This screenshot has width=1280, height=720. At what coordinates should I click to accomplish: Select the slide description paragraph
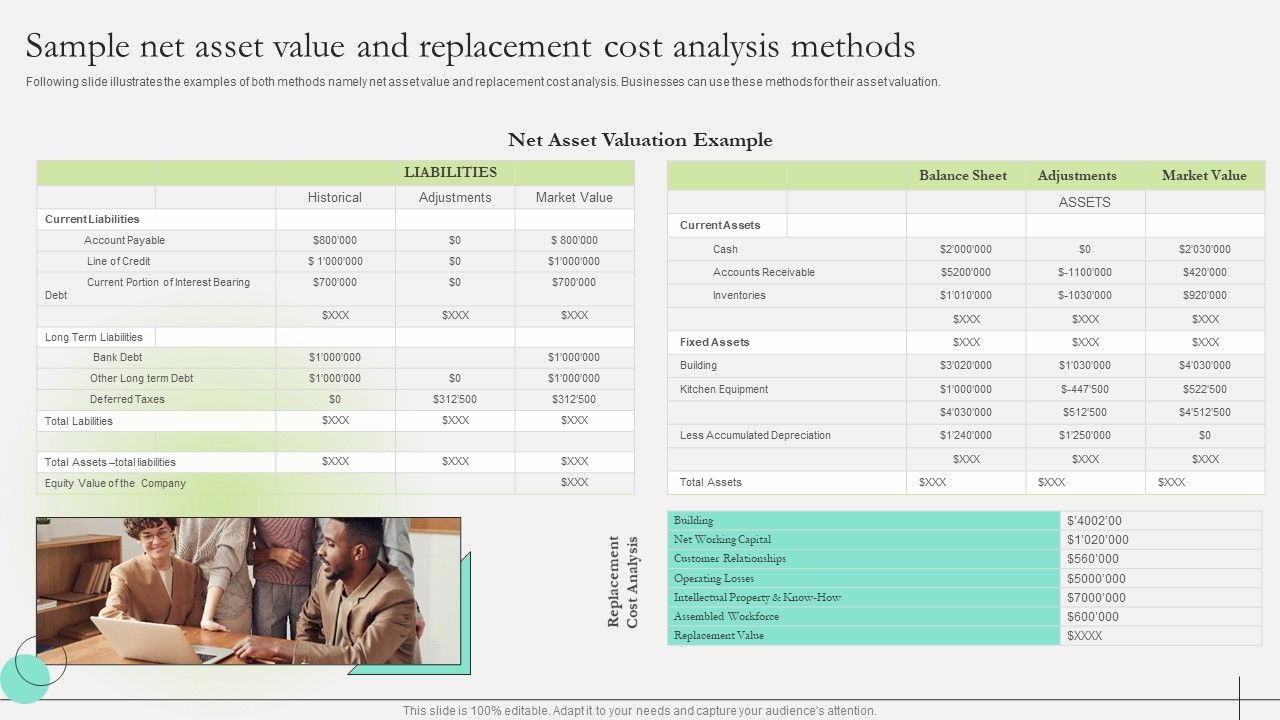pos(483,82)
